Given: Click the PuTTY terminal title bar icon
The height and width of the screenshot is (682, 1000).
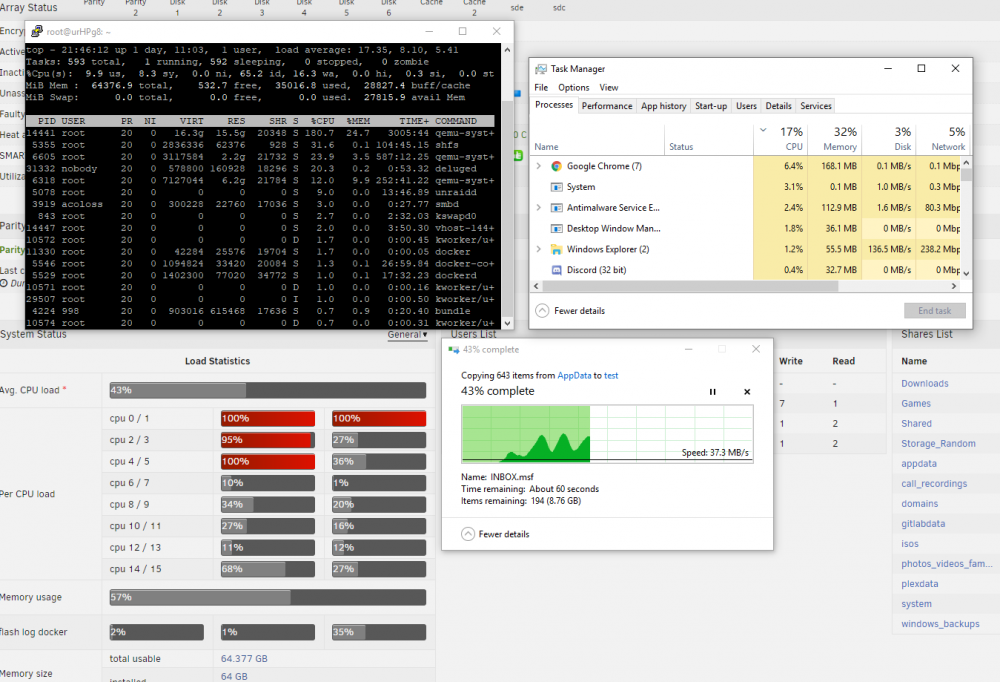Looking at the screenshot, I should pos(37,31).
